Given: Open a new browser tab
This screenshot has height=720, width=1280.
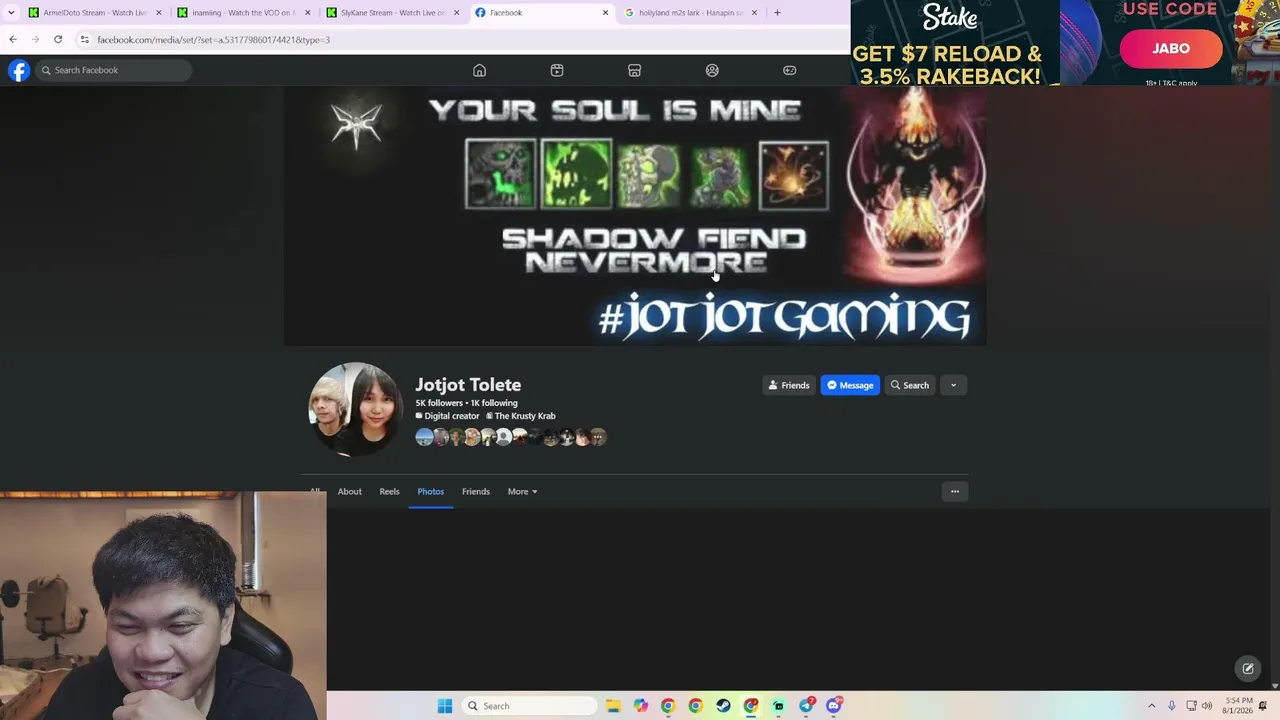Looking at the screenshot, I should click(777, 13).
